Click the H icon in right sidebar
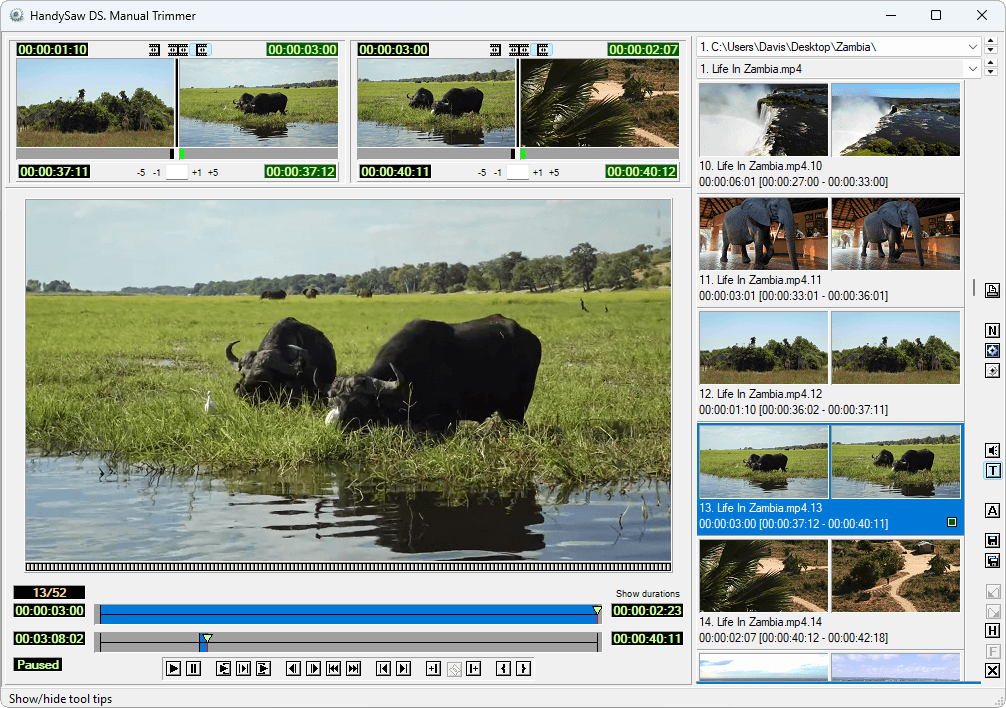 tap(992, 630)
